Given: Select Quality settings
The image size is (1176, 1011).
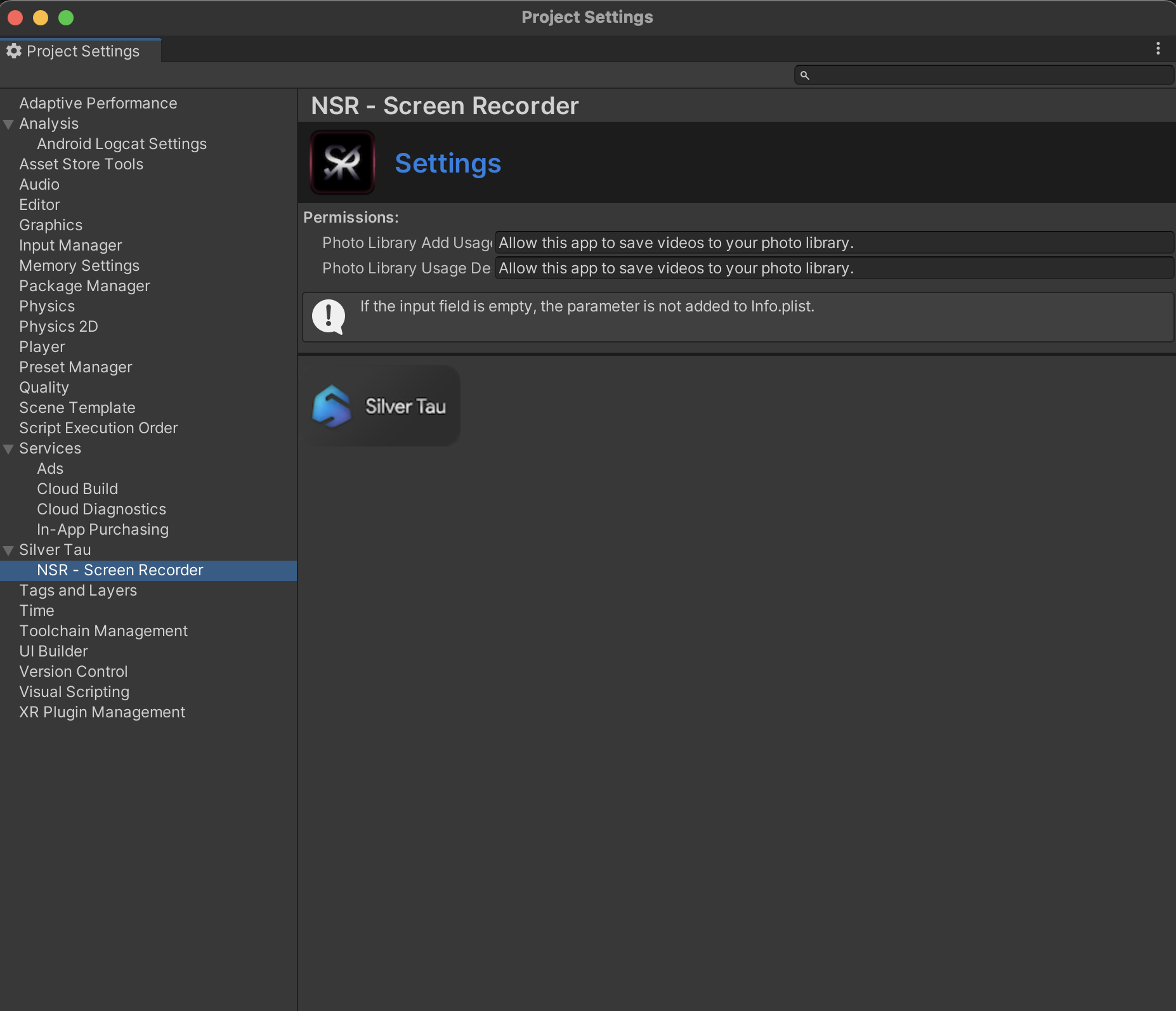Looking at the screenshot, I should (44, 388).
